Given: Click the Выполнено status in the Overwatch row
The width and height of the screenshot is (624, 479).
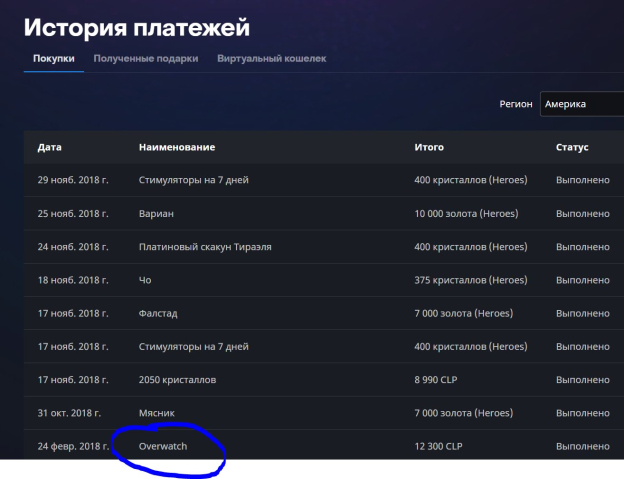Looking at the screenshot, I should click(x=583, y=446).
